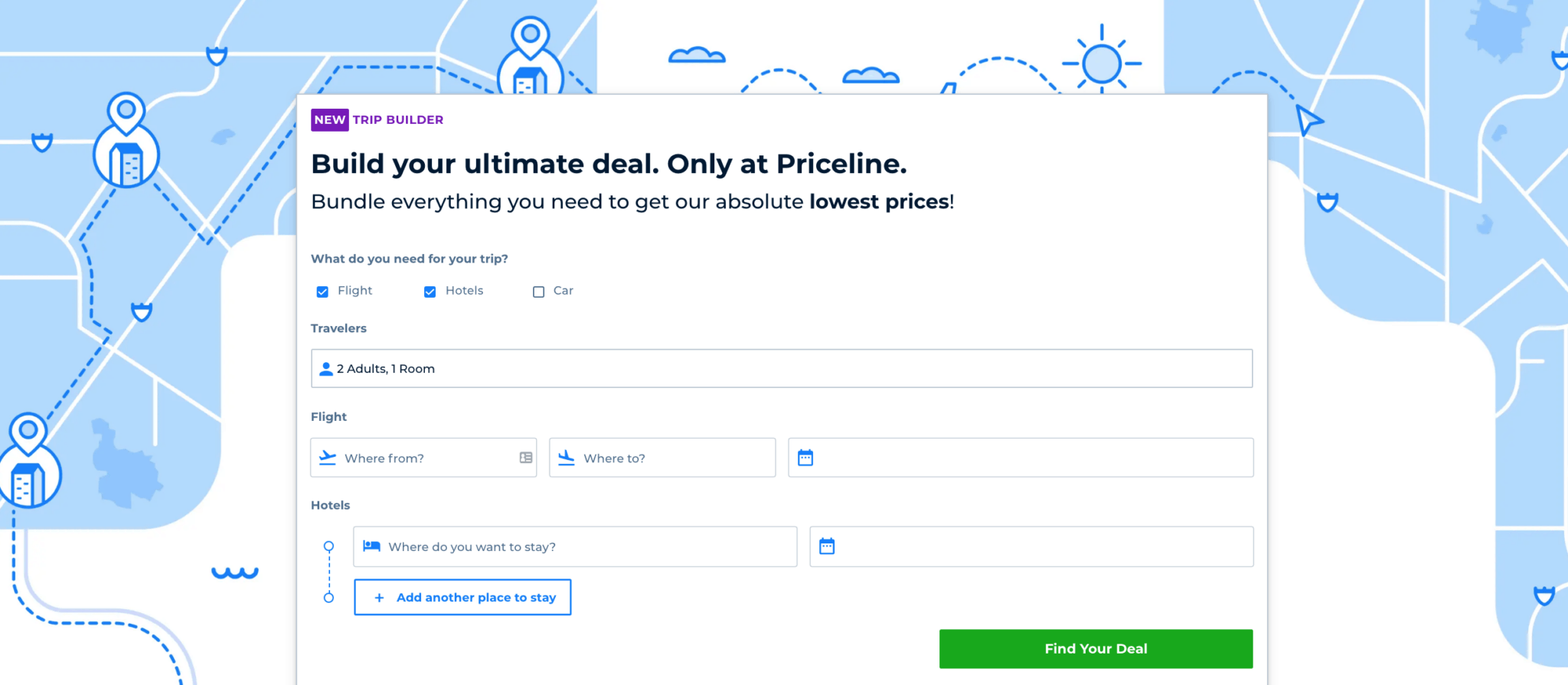Click the arriving flight icon in Where to field
The width and height of the screenshot is (1568, 685).
567,458
